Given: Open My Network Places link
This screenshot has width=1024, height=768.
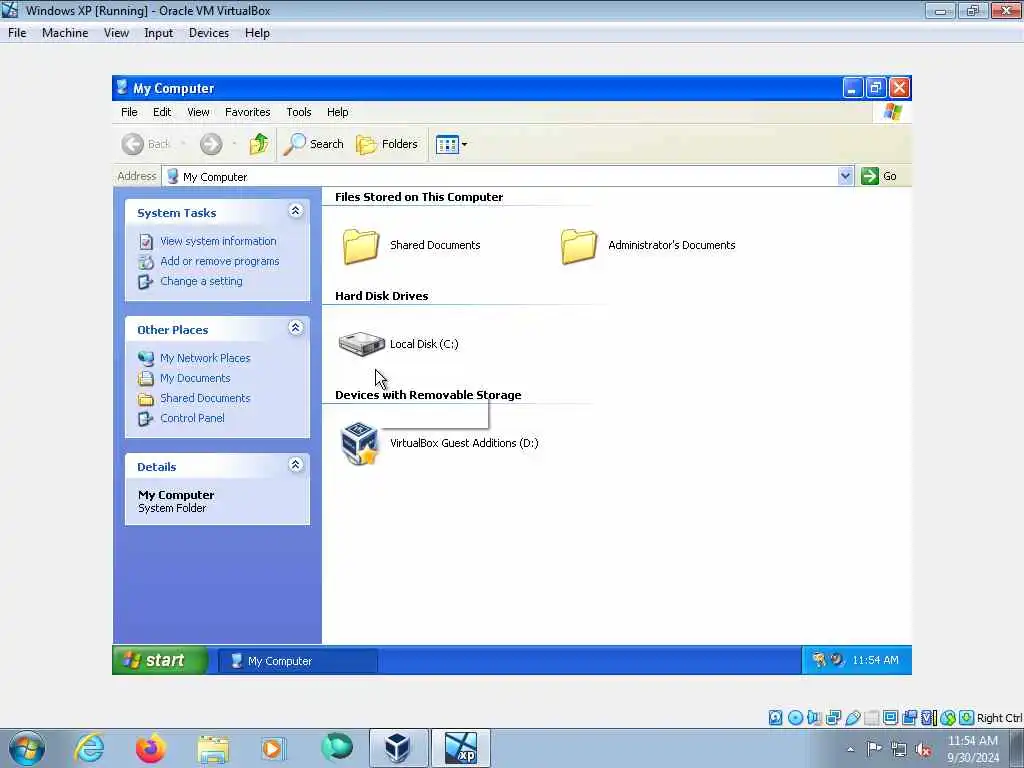Looking at the screenshot, I should tap(205, 358).
